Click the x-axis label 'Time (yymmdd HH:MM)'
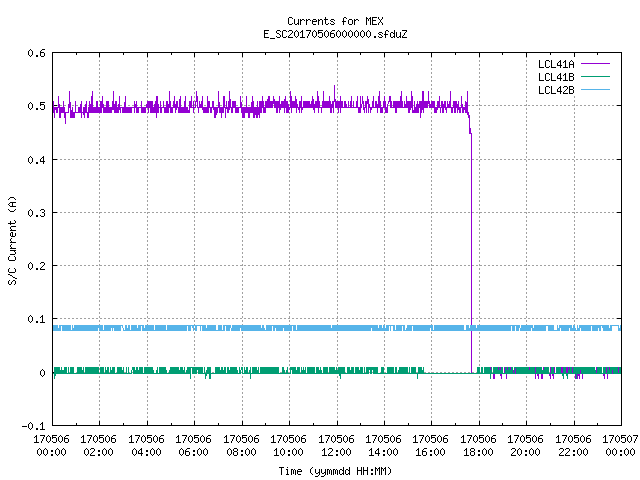 pos(335,471)
